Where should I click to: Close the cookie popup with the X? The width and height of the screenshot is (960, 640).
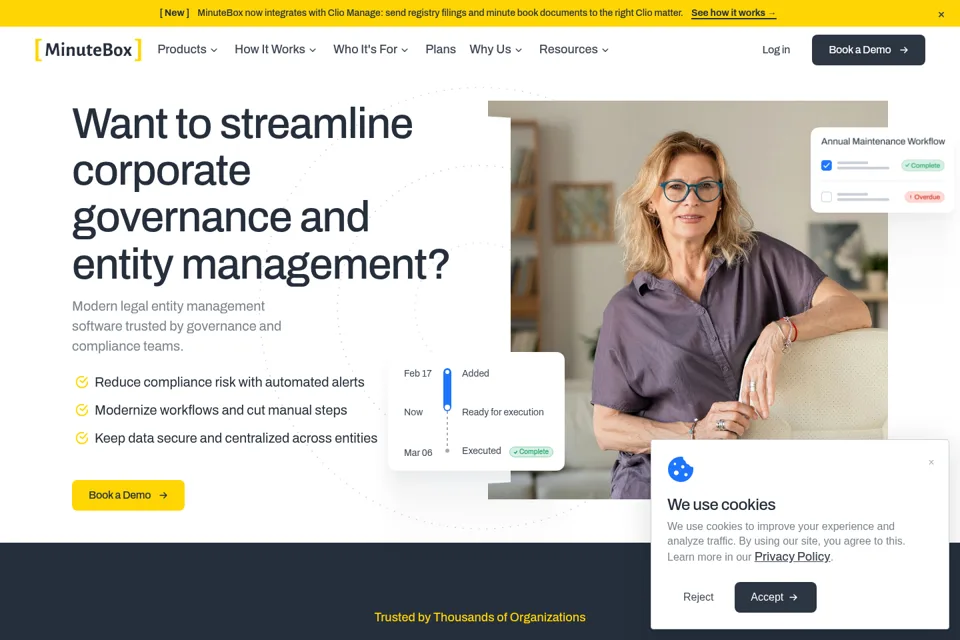click(931, 462)
